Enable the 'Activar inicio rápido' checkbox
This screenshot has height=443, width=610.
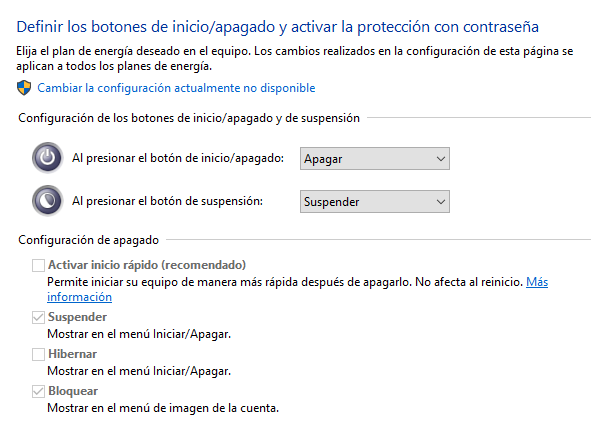pos(39,265)
